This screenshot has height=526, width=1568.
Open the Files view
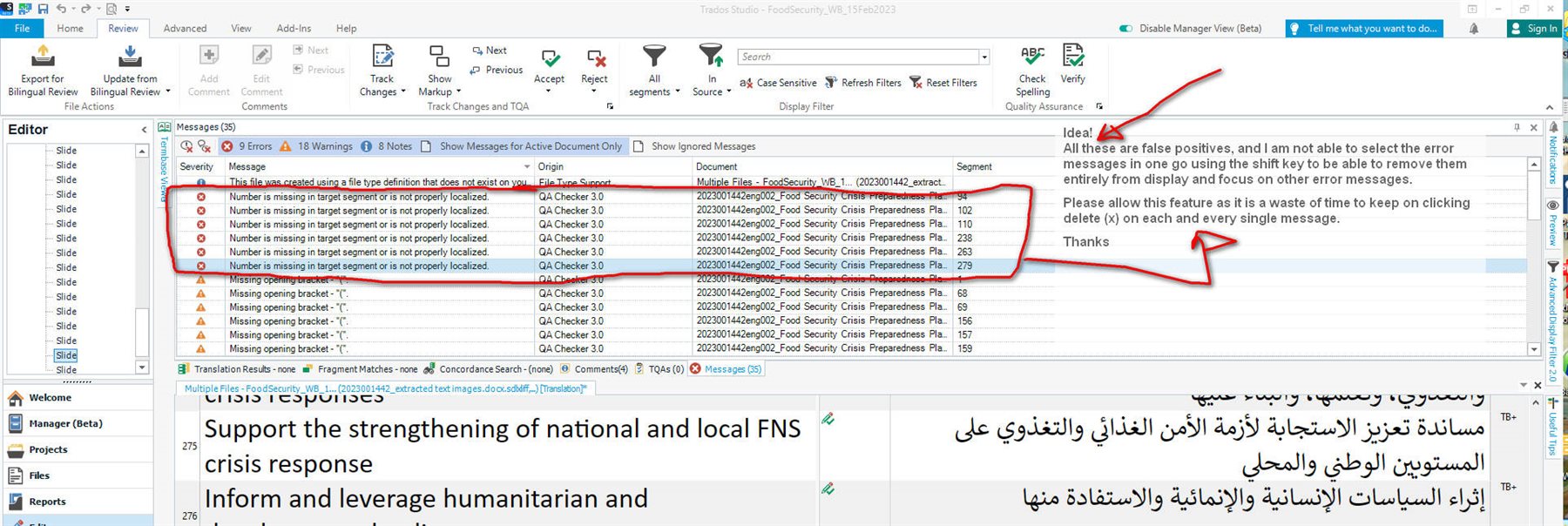(78, 476)
